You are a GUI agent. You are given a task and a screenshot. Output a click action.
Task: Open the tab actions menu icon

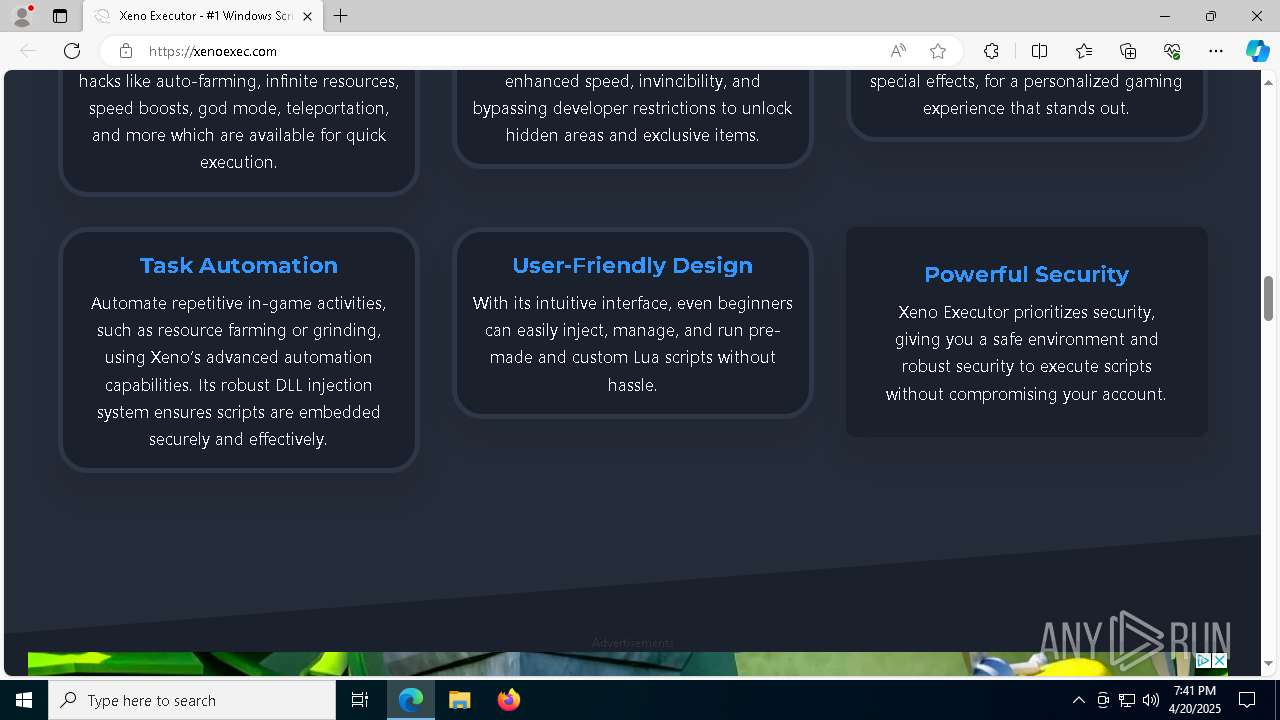(60, 16)
